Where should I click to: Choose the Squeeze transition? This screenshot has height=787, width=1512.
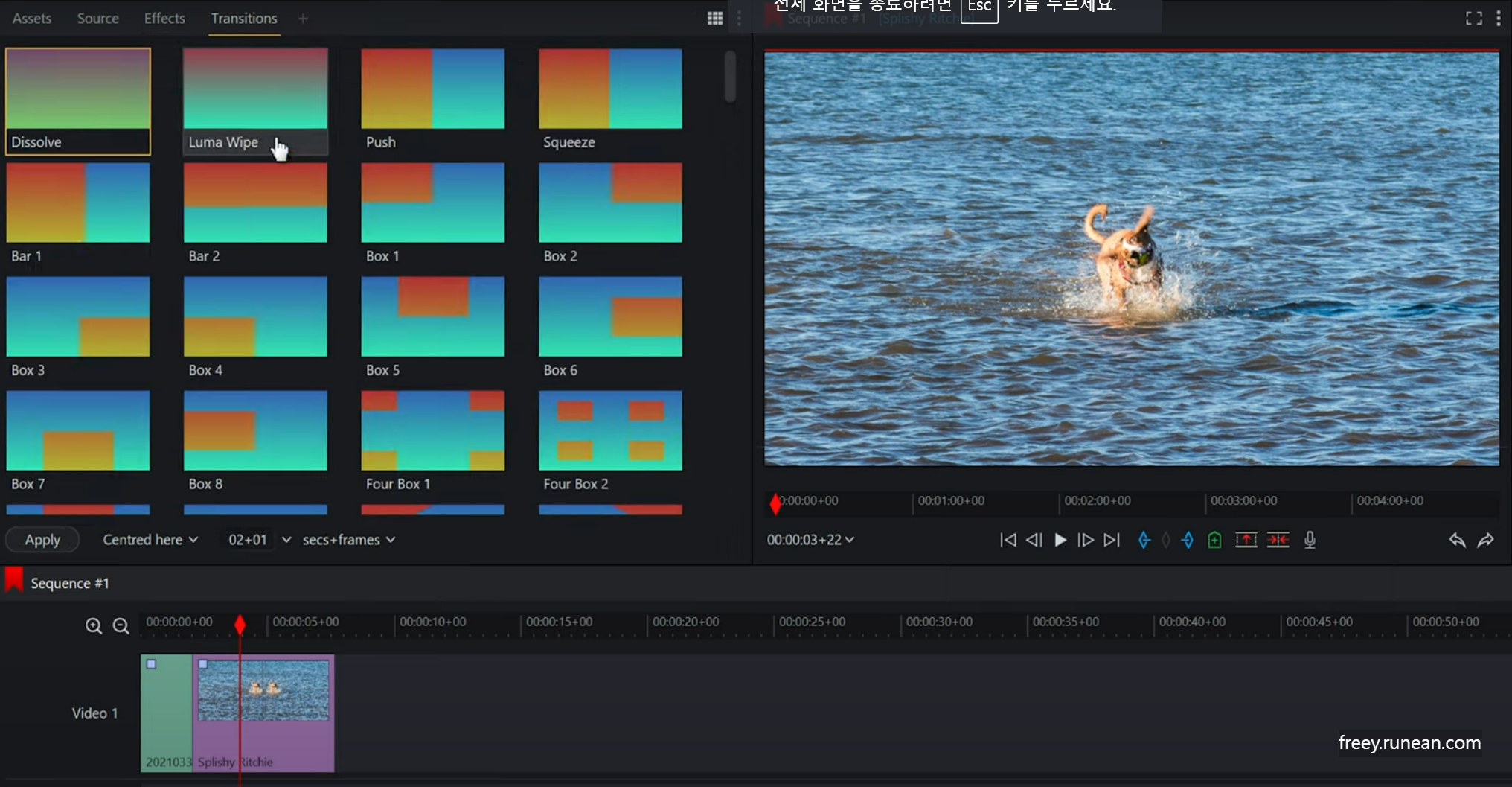610,101
